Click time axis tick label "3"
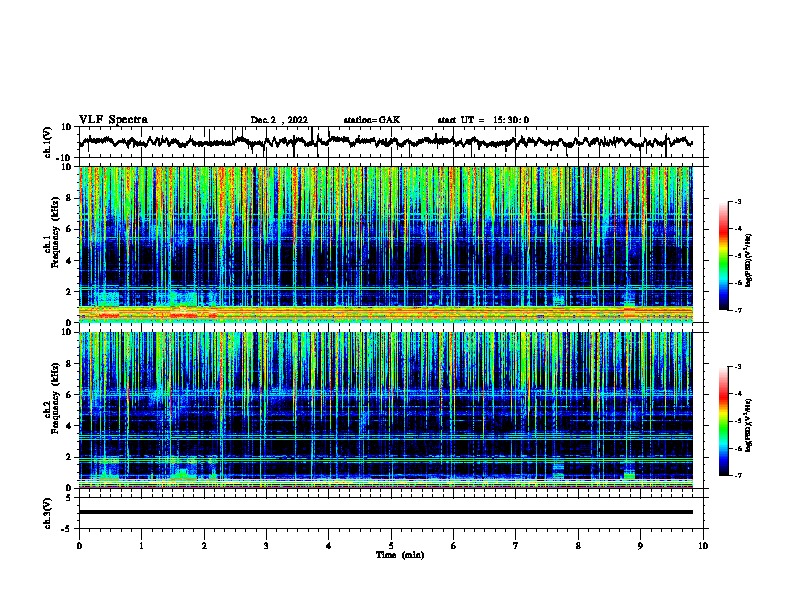This screenshot has height=612, width=792. point(266,546)
